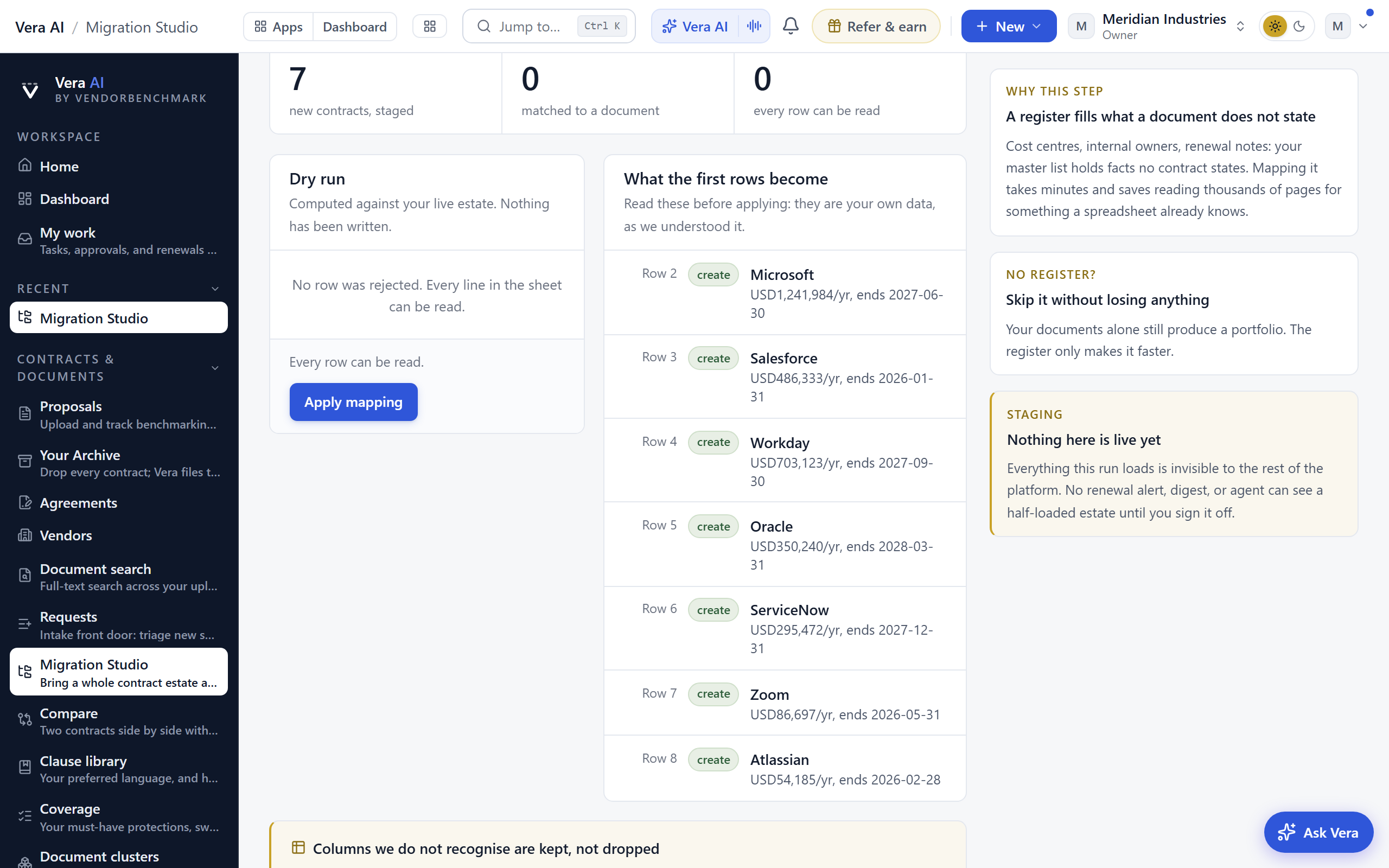Select Vendors in the sidebar
The image size is (1389, 868).
[x=119, y=535]
